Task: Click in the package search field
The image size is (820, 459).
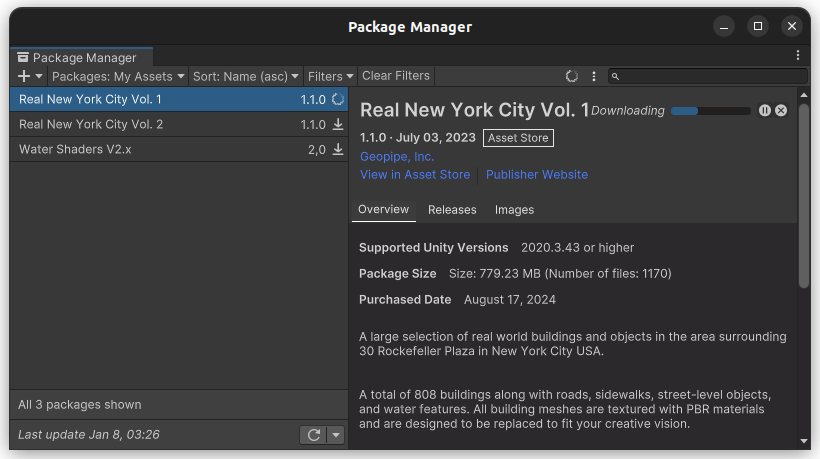Action: [x=714, y=76]
